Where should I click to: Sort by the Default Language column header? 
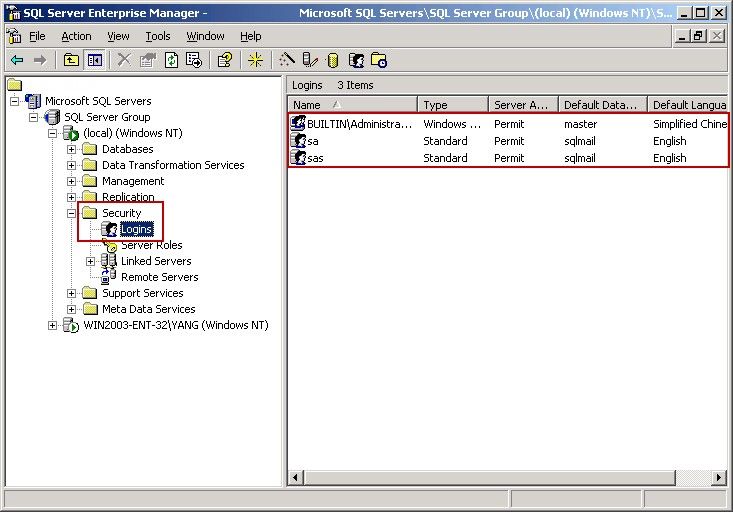[688, 105]
